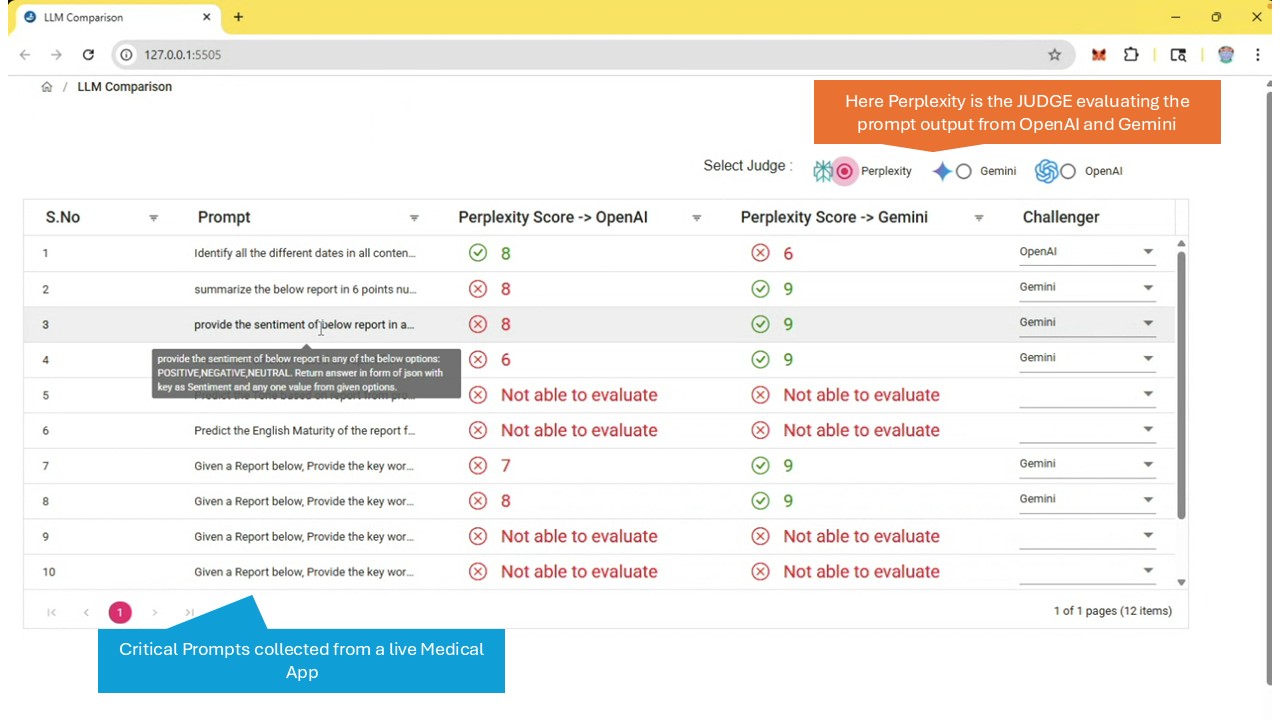
Task: Go to first page of table
Action: pyautogui.click(x=52, y=612)
